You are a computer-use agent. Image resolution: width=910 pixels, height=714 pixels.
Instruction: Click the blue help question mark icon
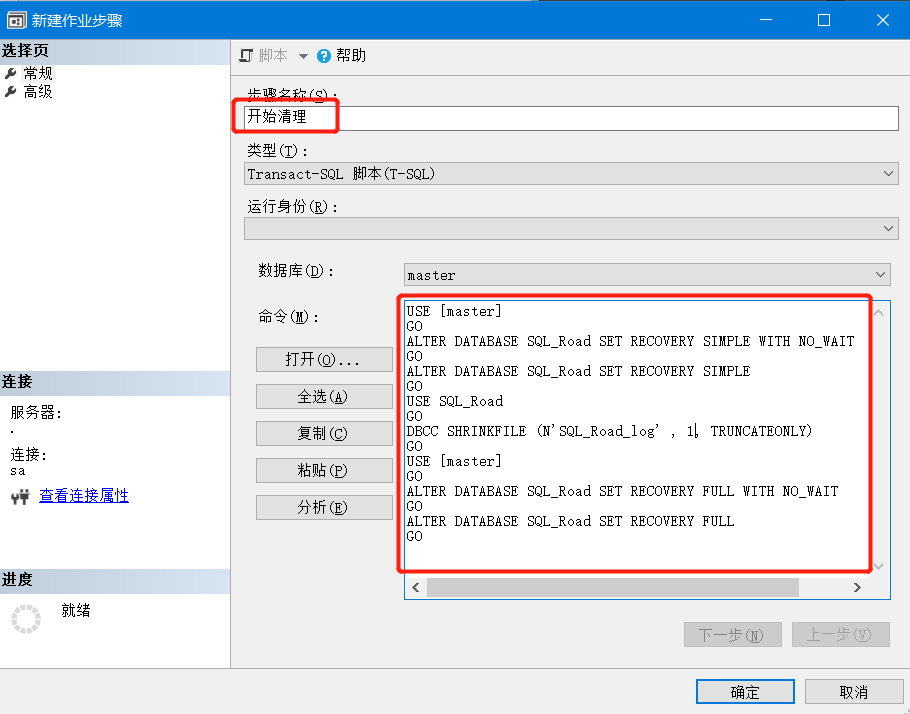[324, 56]
